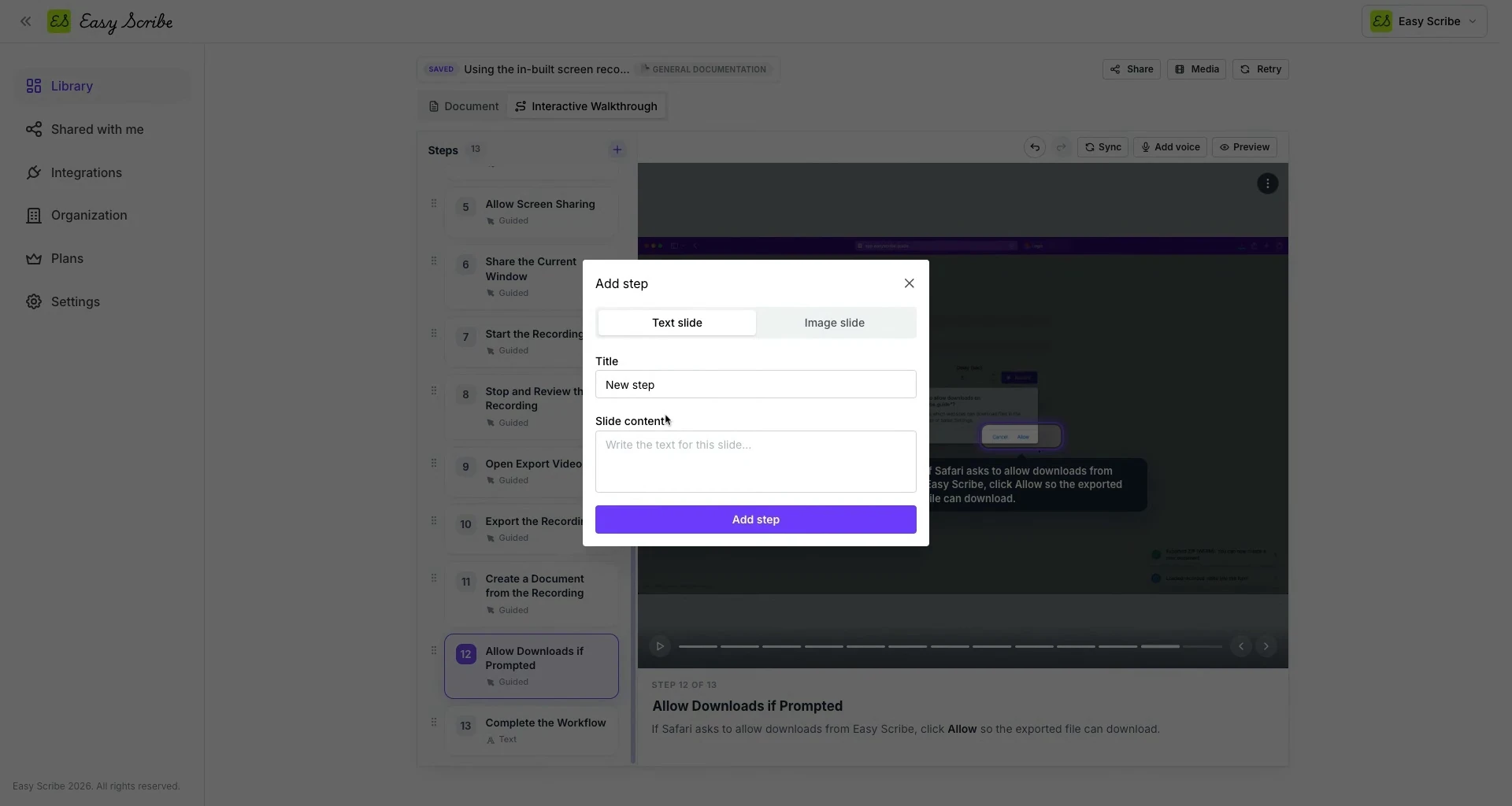Open Organization section
1512x806 pixels.
(103, 215)
